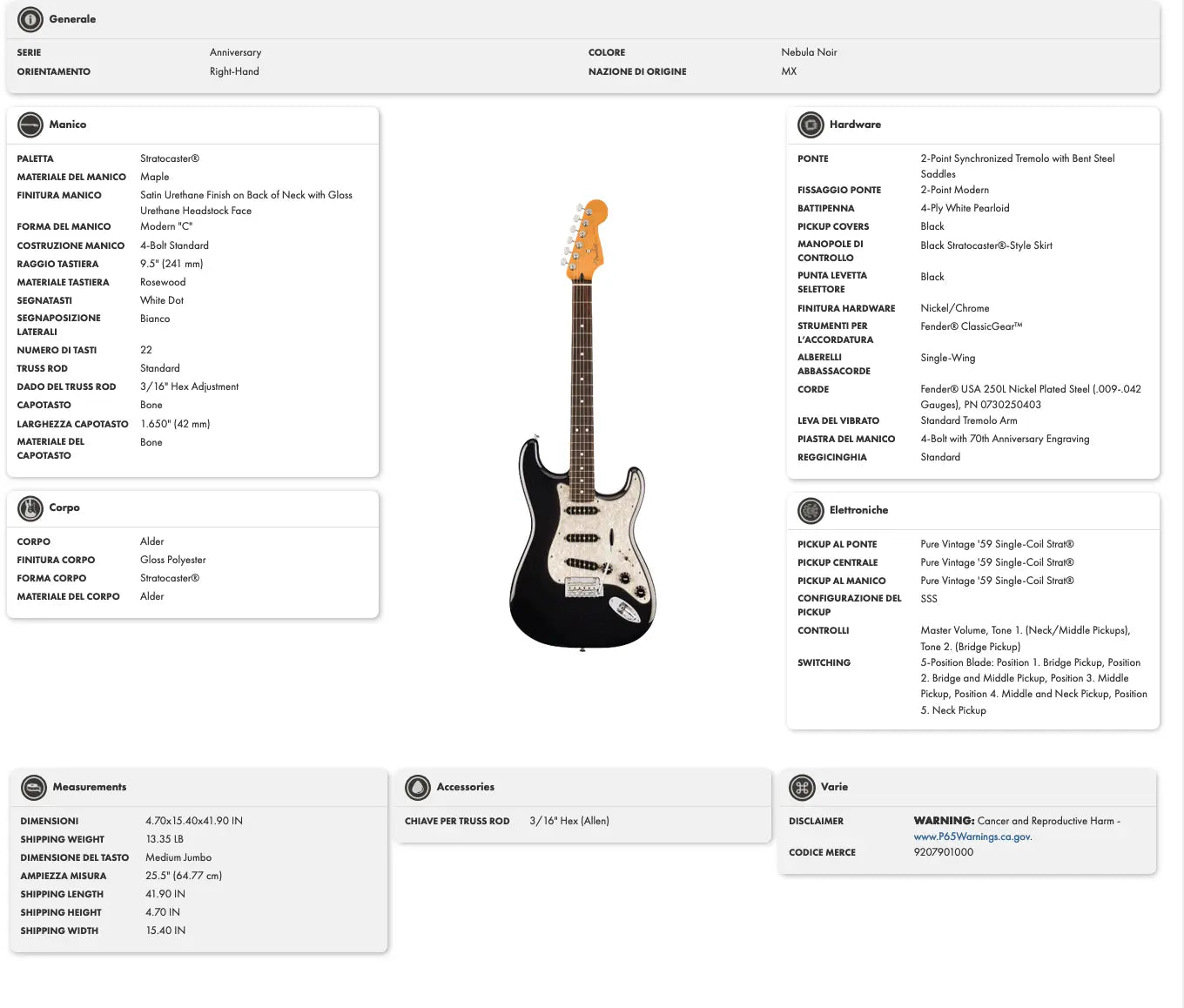This screenshot has height=1008, width=1184.
Task: Click the '3/16" Hex (Allen)' truss rod wrench value
Action: [x=569, y=821]
